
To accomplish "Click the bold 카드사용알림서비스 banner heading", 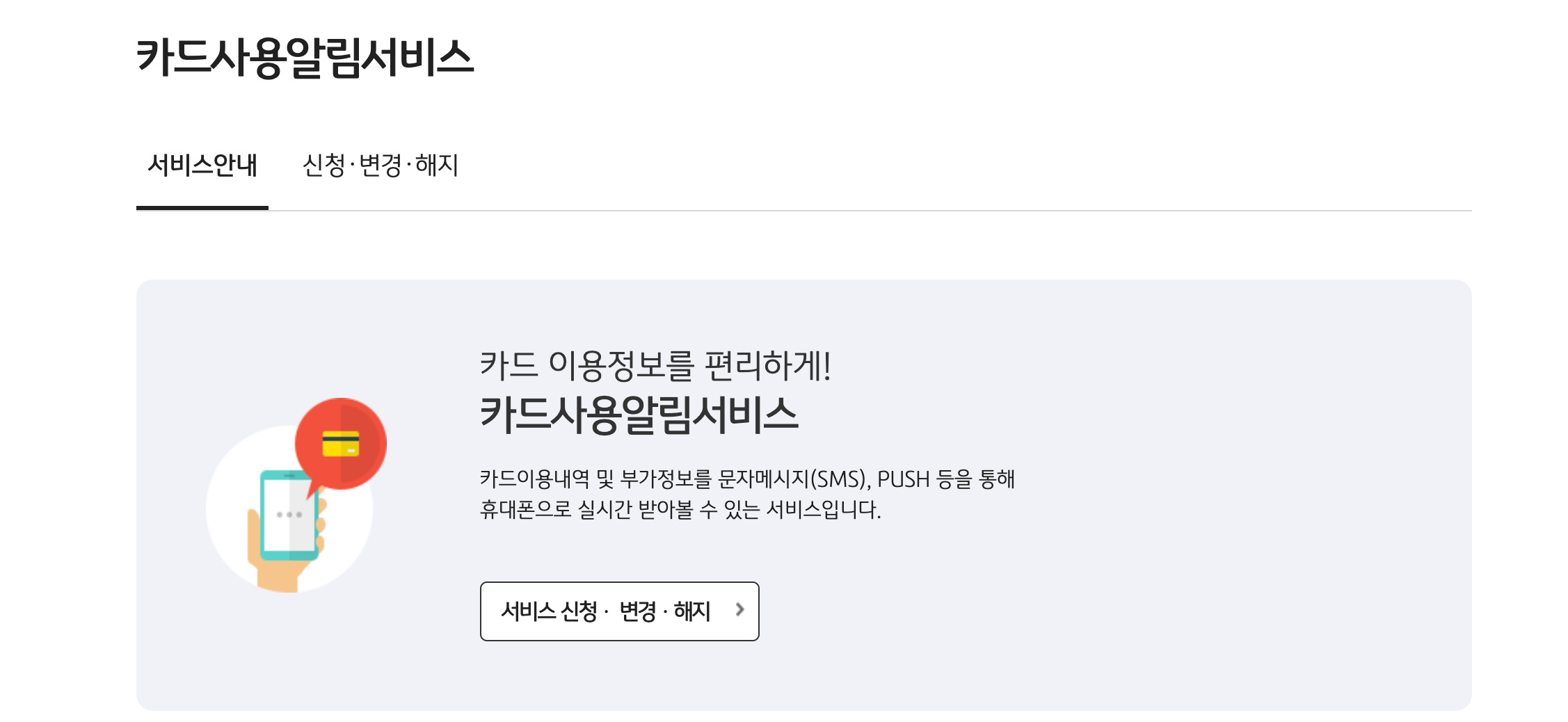I will click(639, 415).
